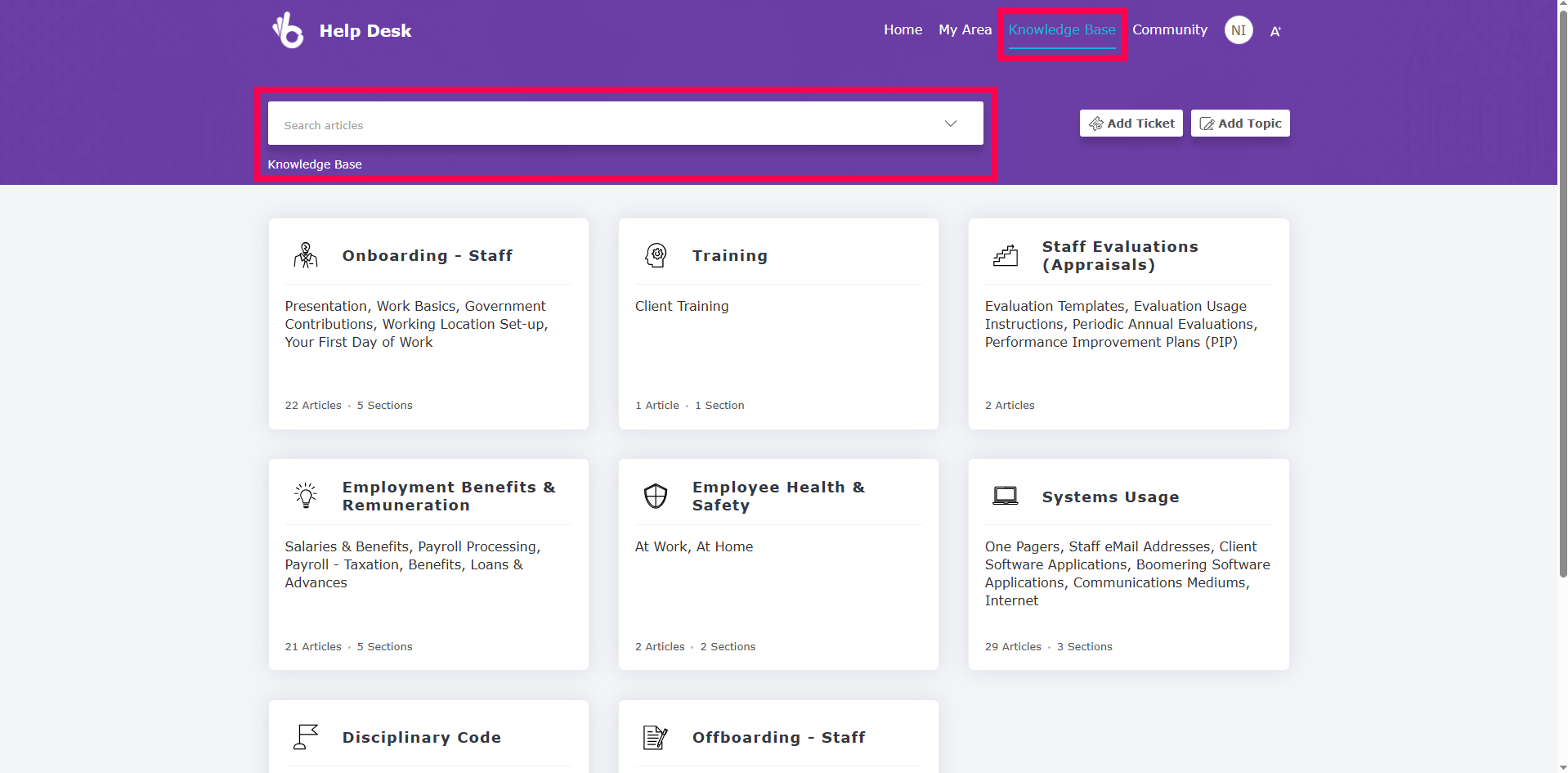Screen dimensions: 1568x773
Task: Click the Systems Usage laptop icon
Action: [x=1006, y=496]
